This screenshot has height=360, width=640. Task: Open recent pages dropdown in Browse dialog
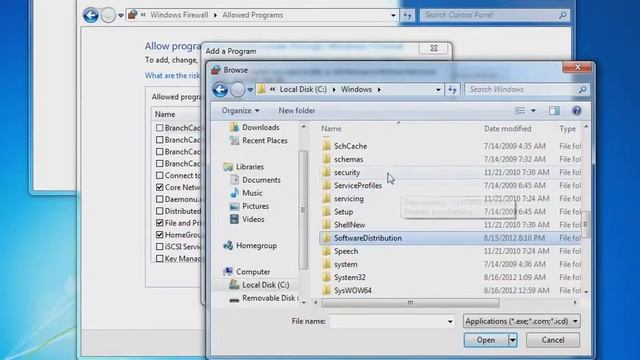point(250,90)
